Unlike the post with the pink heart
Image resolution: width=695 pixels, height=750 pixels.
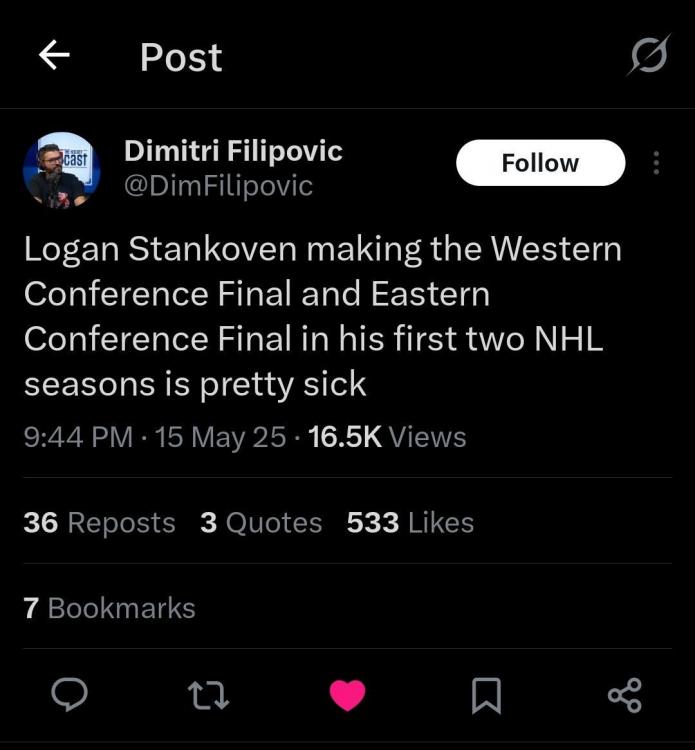point(347,695)
